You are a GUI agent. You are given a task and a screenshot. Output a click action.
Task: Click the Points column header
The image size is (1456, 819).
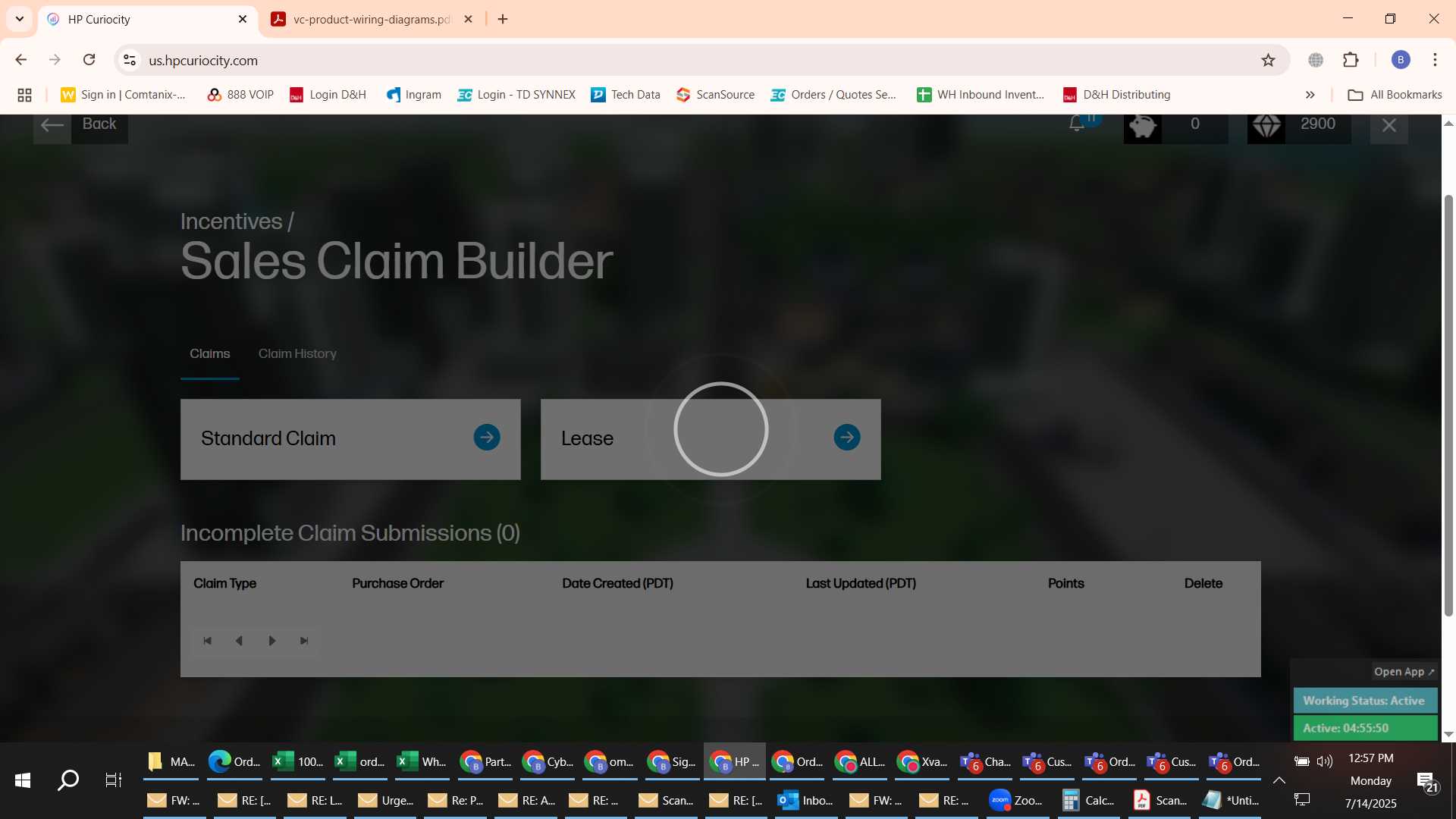[x=1066, y=583]
